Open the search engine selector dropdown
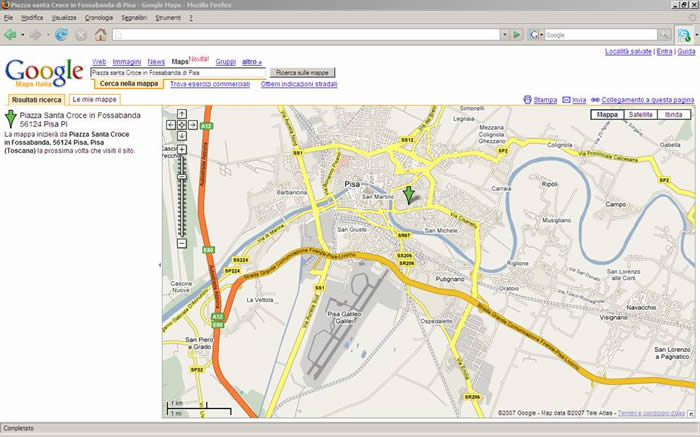700x437 pixels. 542,35
